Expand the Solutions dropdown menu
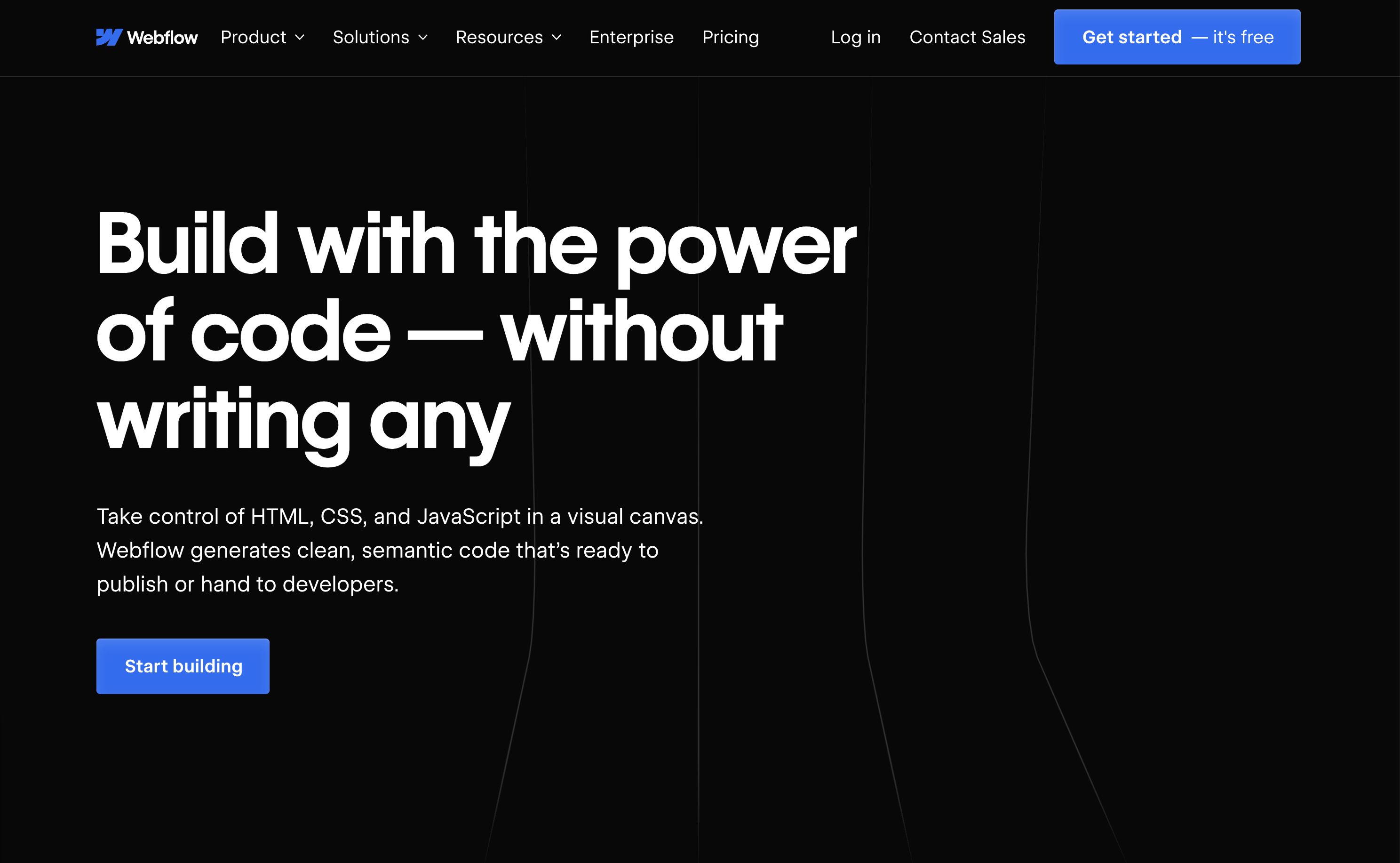The height and width of the screenshot is (863, 1400). (x=381, y=37)
